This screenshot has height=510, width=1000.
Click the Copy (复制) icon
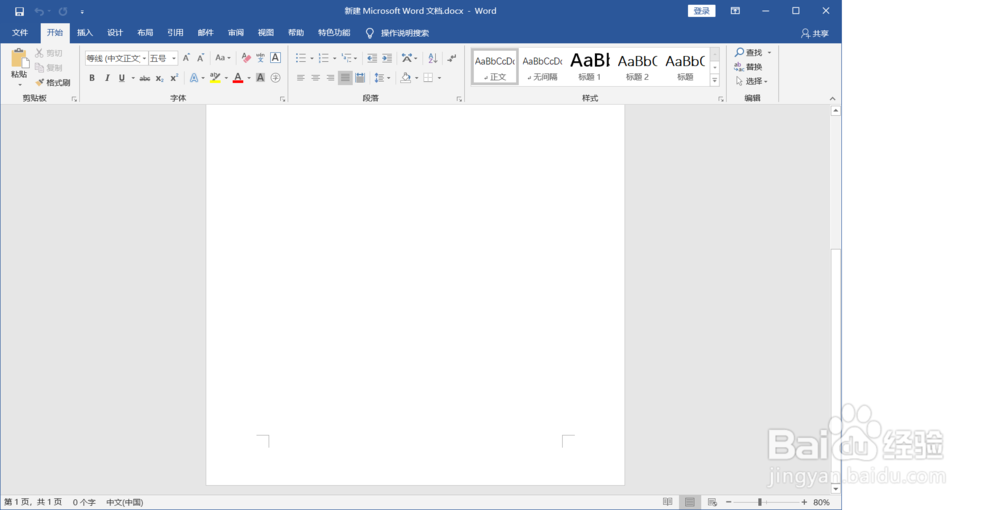40,68
